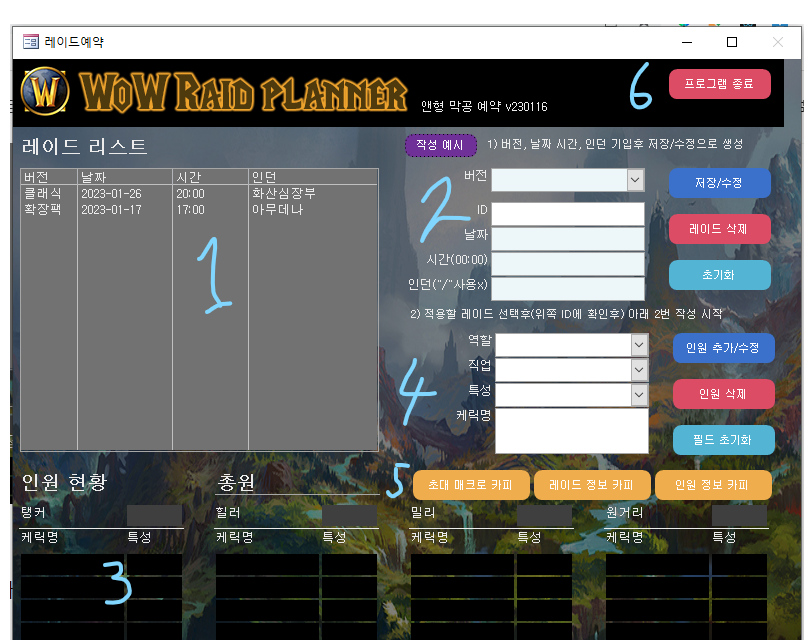The image size is (810, 640).
Task: Click the WoW logo icon in the banner
Action: 45,91
